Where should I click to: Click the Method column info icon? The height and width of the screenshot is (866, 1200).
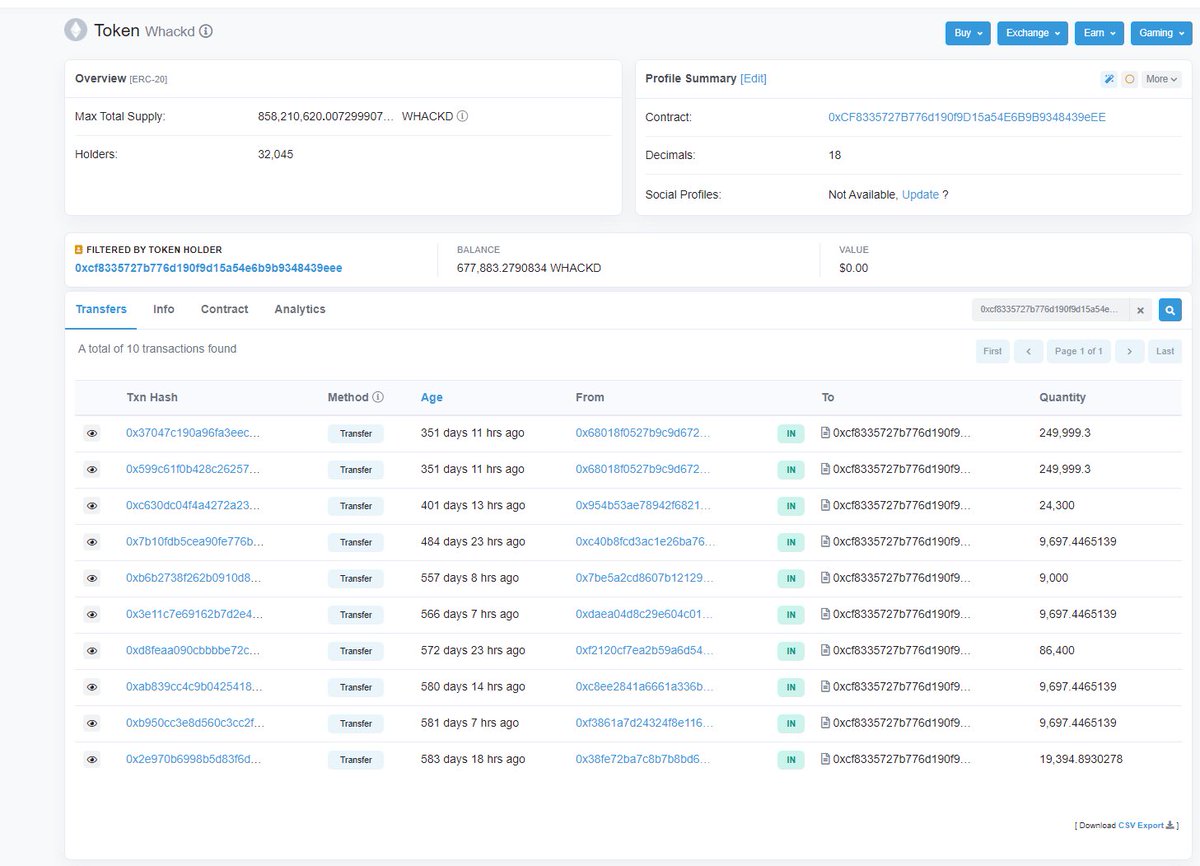pos(378,397)
